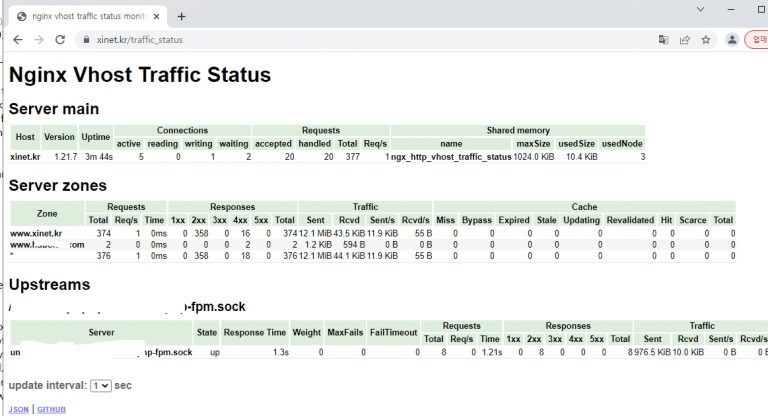This screenshot has height=416, width=768.
Task: Click the red update button
Action: click(756, 40)
